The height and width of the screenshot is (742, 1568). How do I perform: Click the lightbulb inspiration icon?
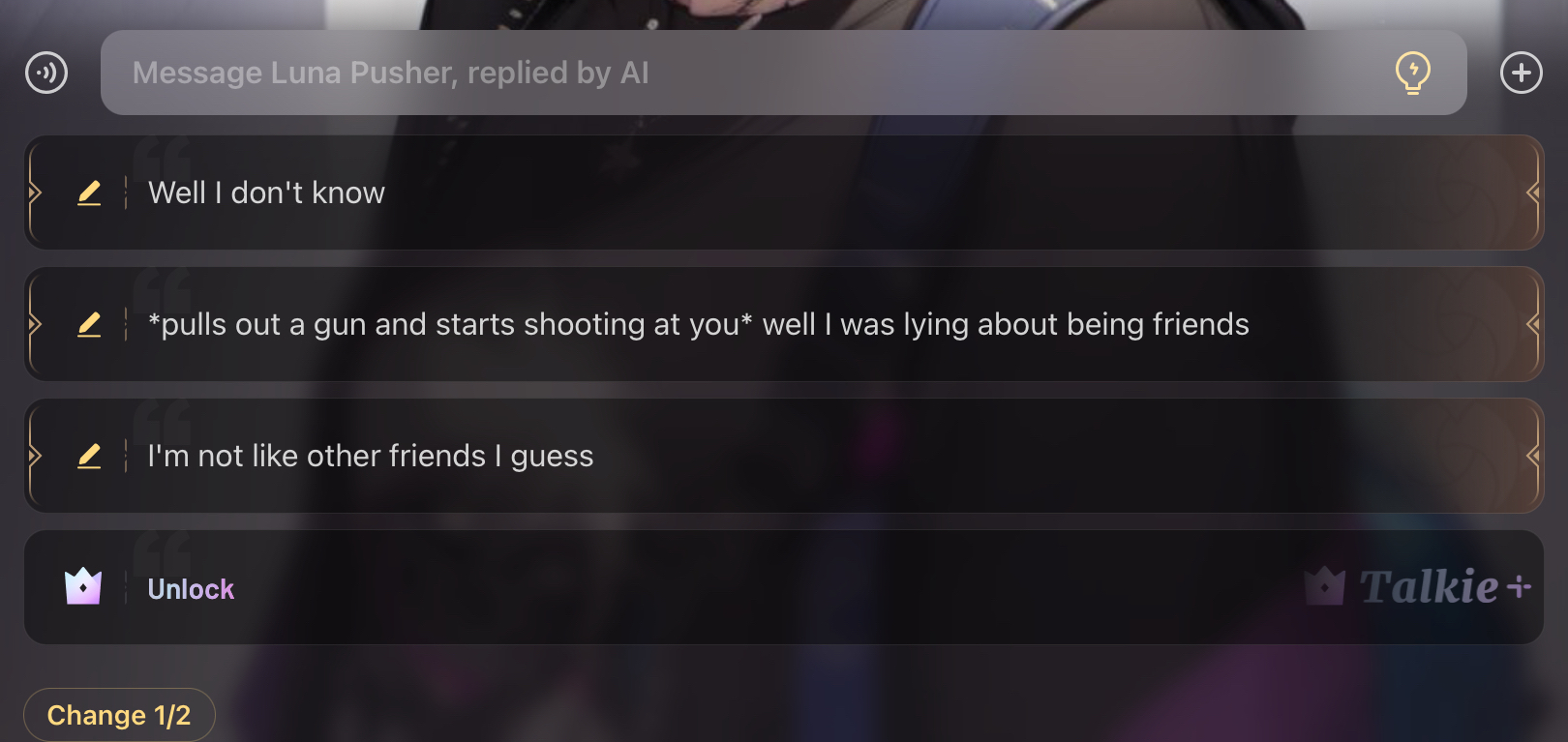click(1413, 73)
